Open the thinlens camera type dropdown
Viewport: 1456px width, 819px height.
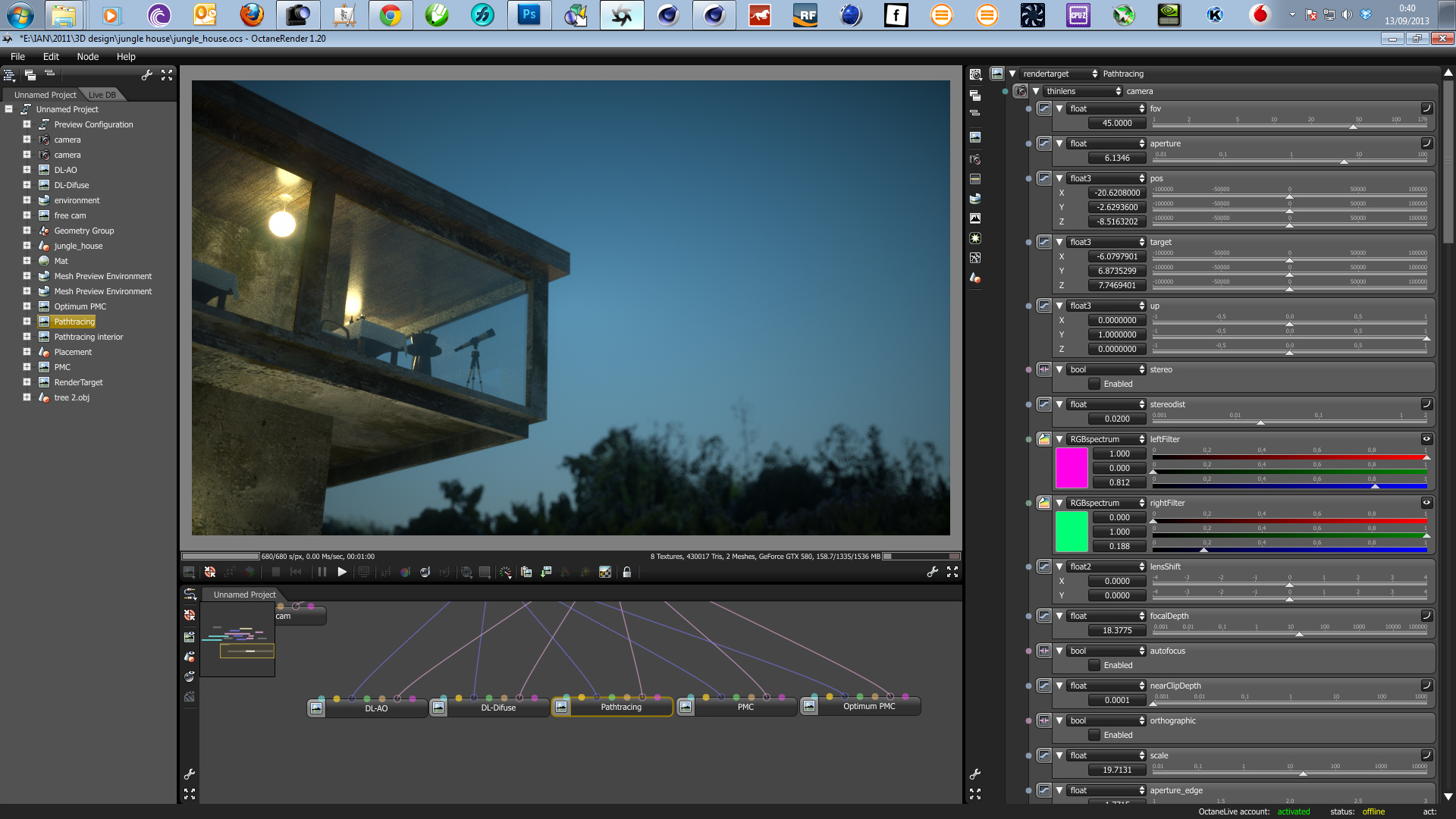[x=1082, y=91]
